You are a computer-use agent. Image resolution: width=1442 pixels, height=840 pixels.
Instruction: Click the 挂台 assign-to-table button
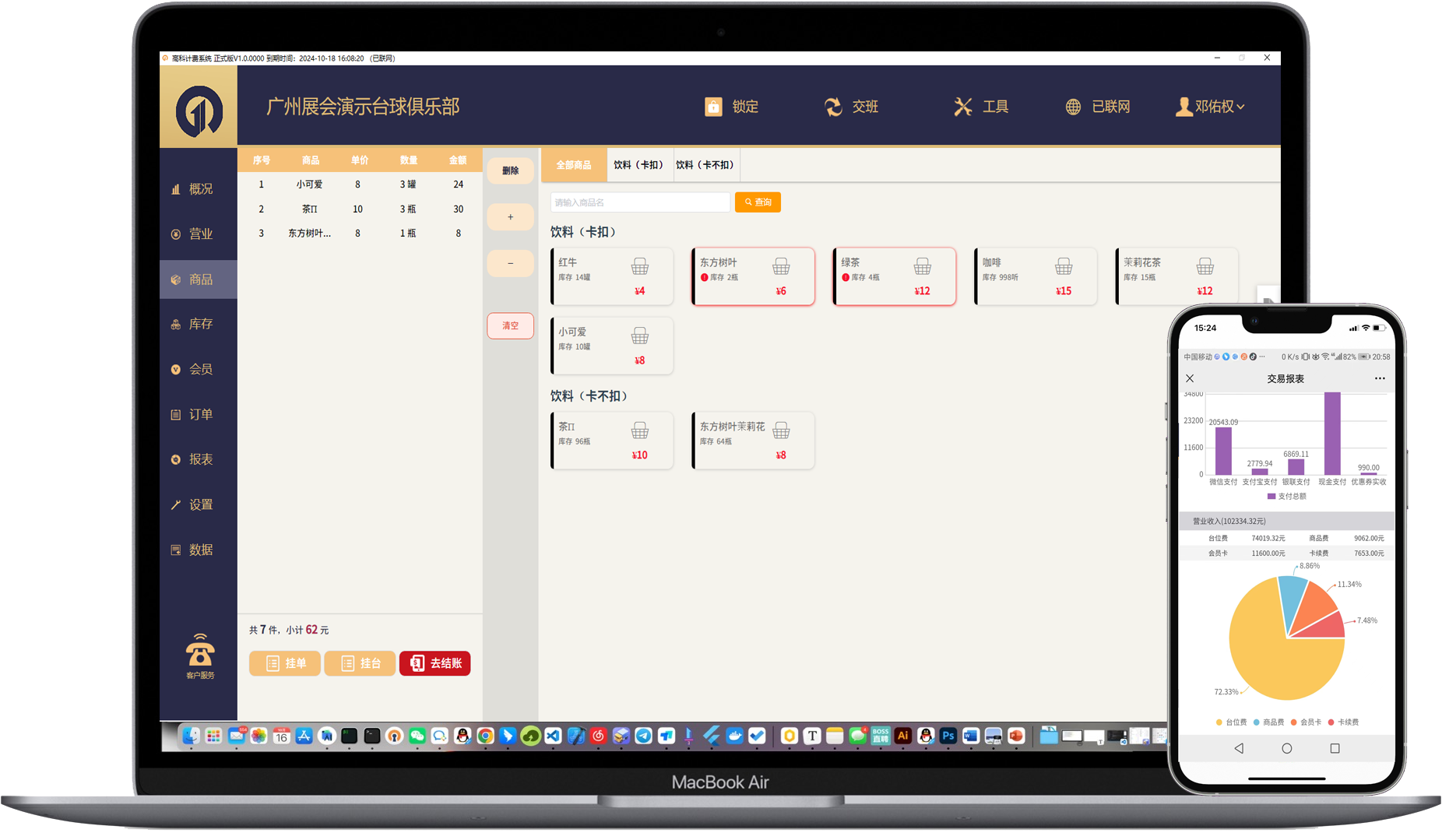click(360, 663)
